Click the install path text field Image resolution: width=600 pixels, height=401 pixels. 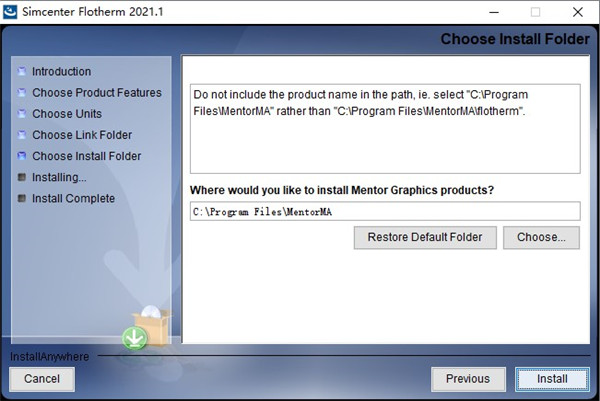pyautogui.click(x=385, y=211)
